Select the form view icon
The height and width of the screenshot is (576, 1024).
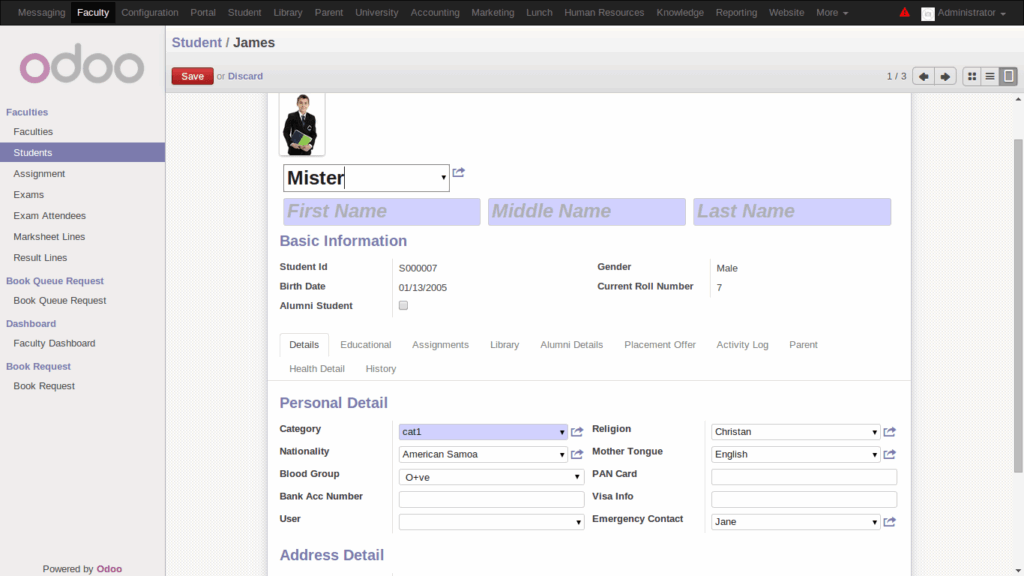tap(1008, 76)
